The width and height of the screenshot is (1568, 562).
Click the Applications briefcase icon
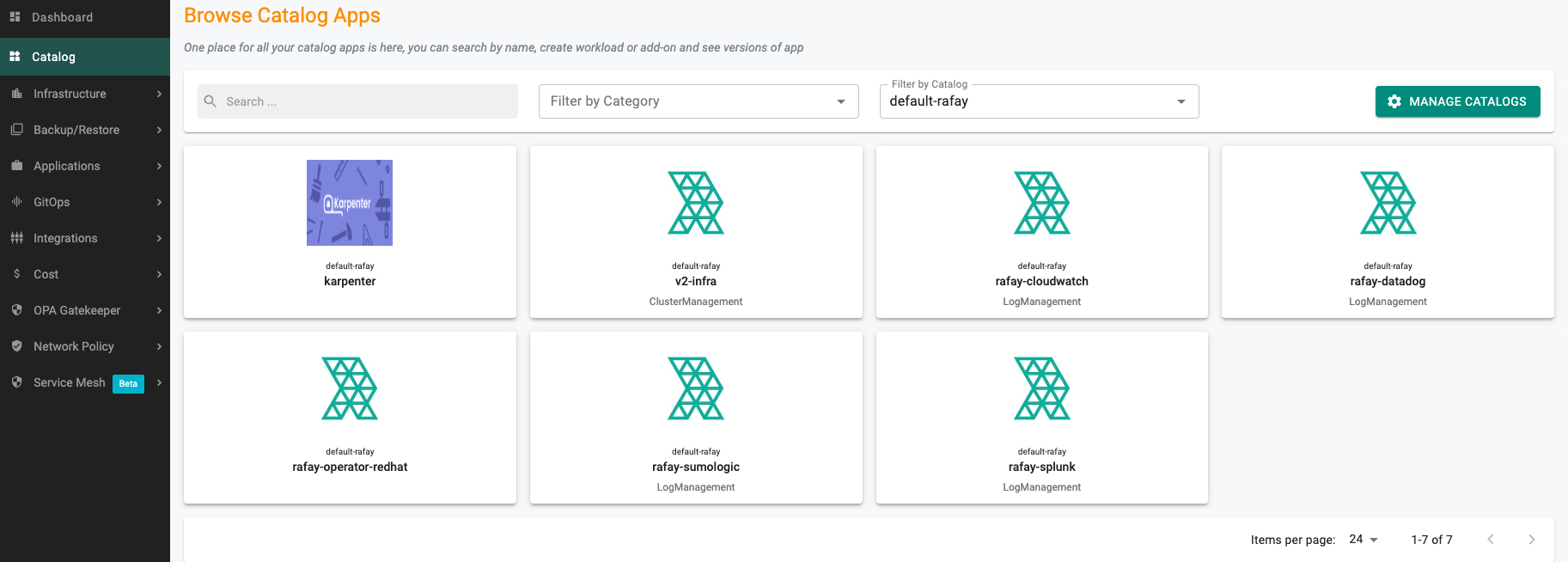[16, 166]
